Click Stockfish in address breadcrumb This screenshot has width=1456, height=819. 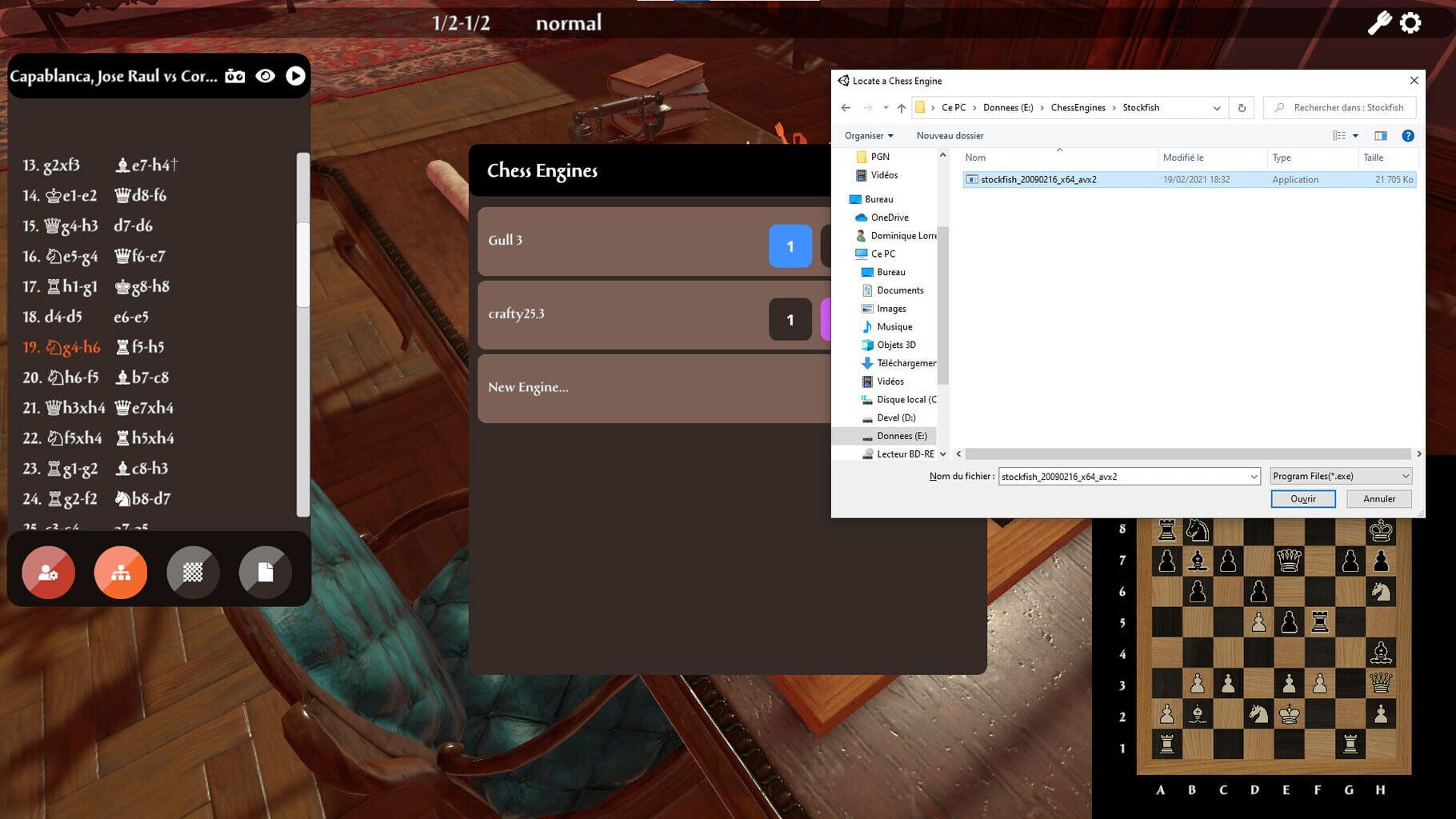[1141, 107]
